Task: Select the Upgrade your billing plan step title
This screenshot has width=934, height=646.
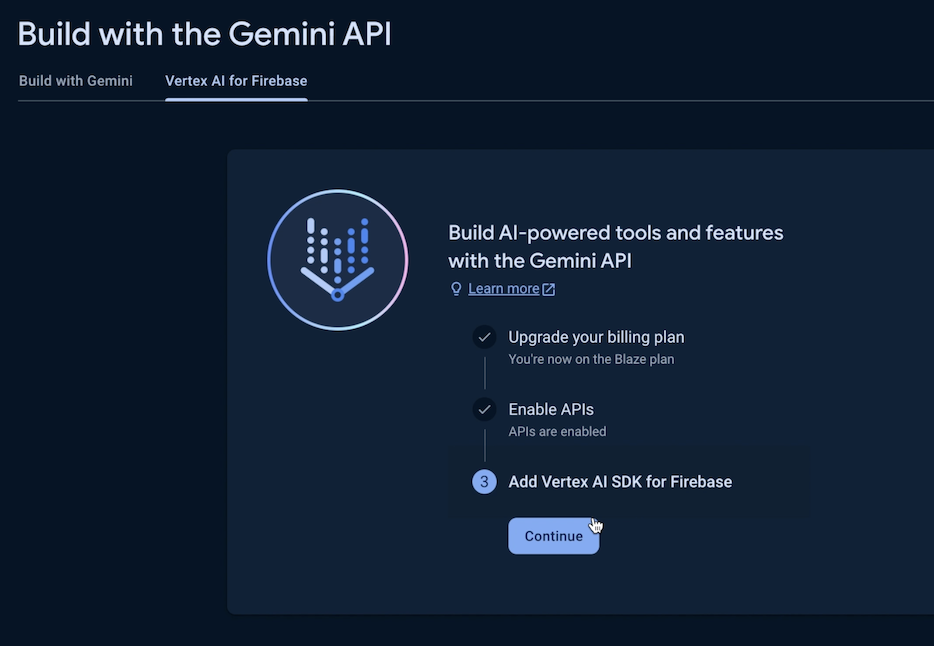Action: coord(596,337)
